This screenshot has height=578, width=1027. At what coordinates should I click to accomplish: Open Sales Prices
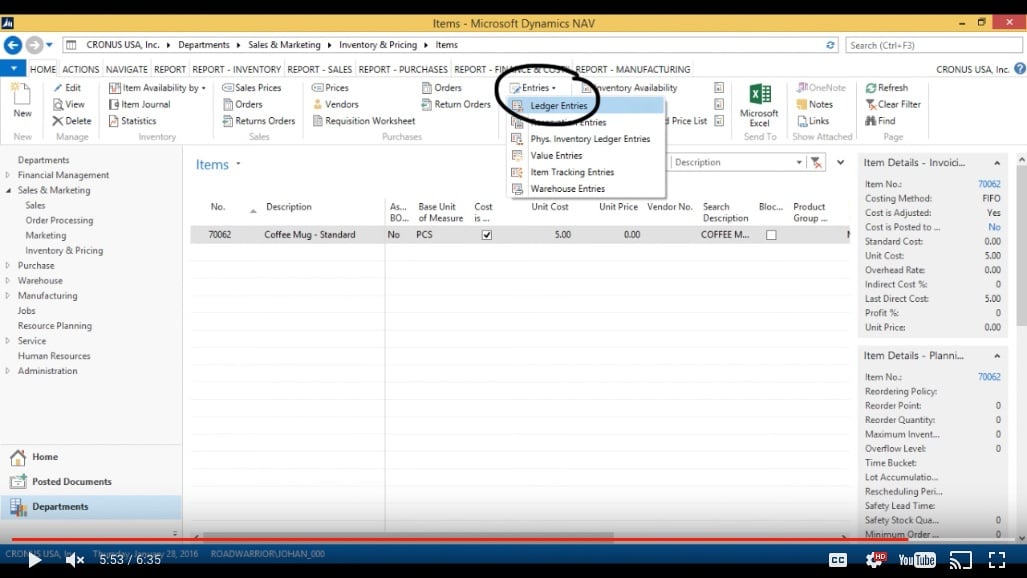[252, 88]
